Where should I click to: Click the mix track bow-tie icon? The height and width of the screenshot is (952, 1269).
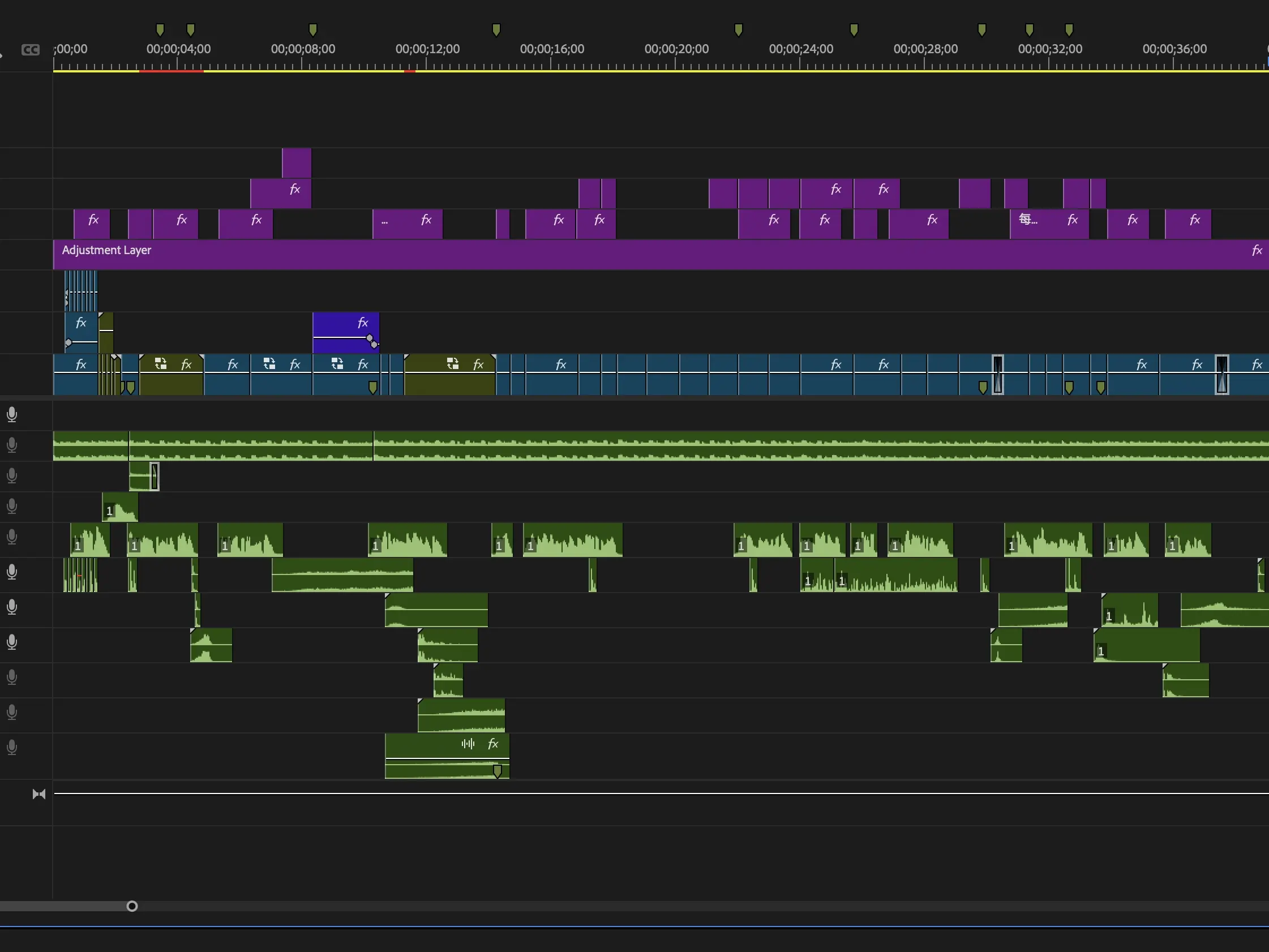(x=38, y=794)
